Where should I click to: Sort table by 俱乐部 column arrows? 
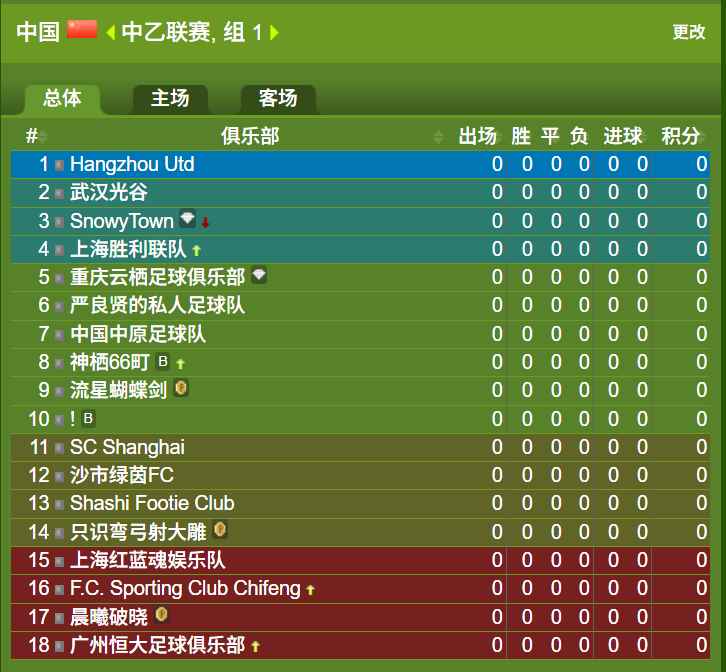click(x=438, y=137)
